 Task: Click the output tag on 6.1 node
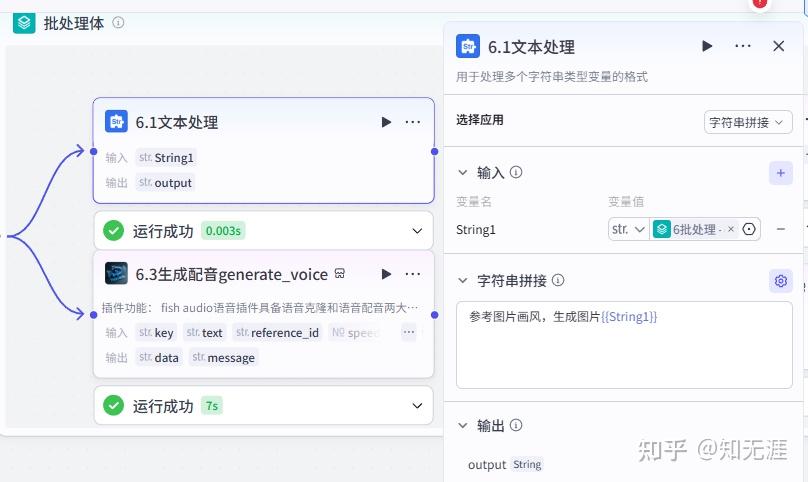click(165, 182)
